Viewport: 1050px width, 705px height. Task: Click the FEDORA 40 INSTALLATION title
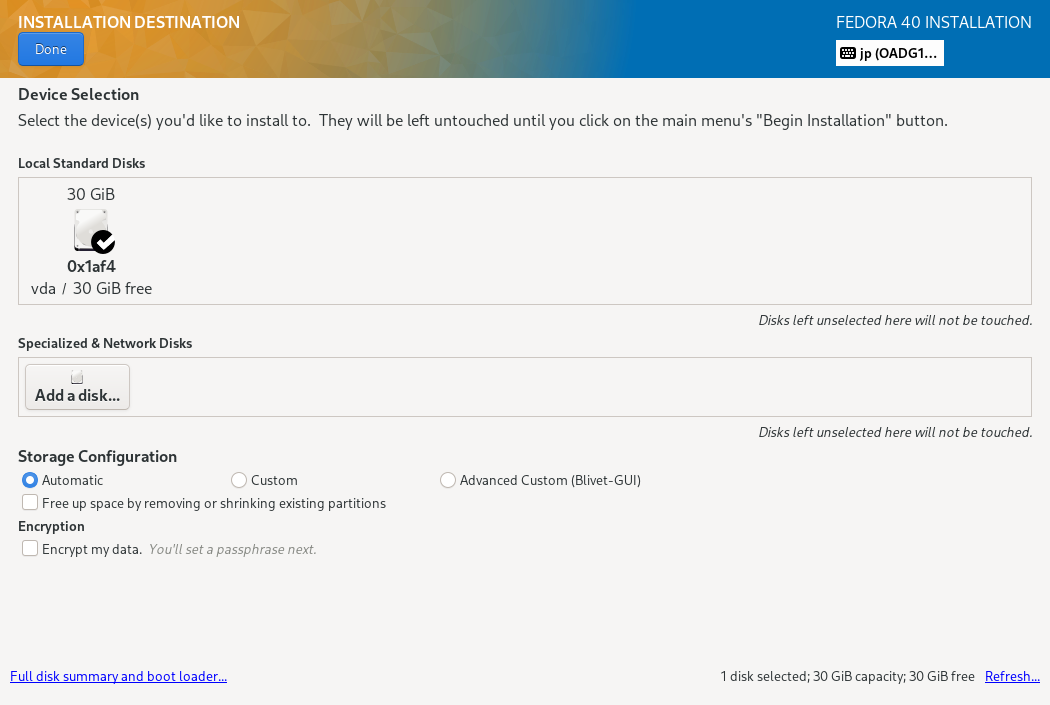933,22
